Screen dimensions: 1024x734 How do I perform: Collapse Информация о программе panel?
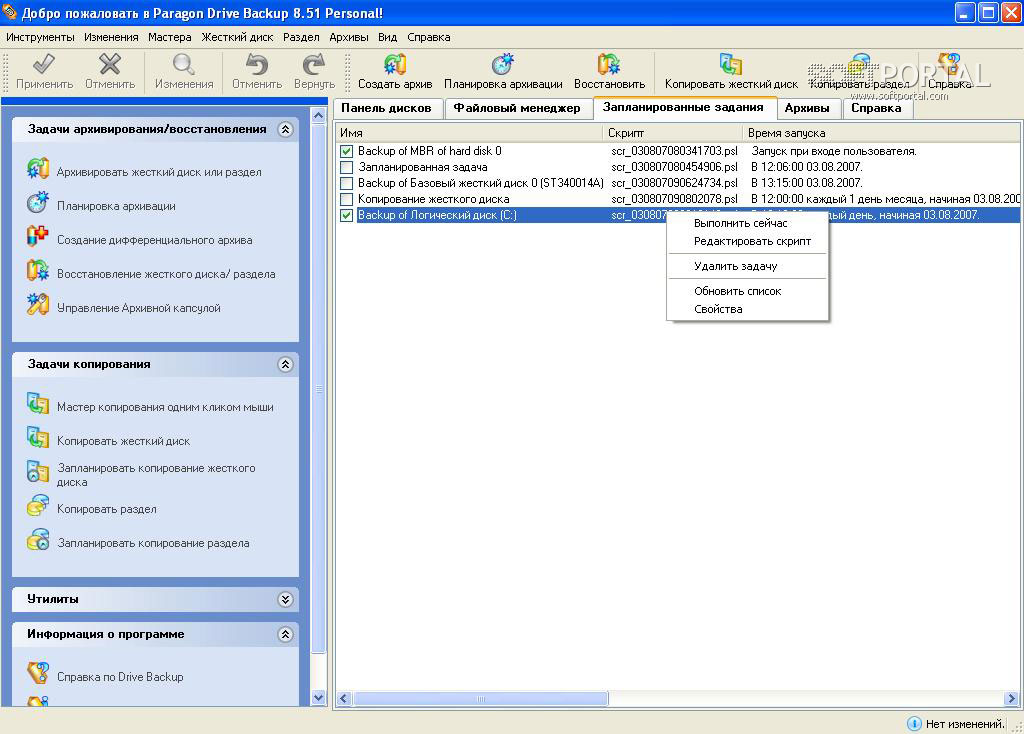(285, 634)
